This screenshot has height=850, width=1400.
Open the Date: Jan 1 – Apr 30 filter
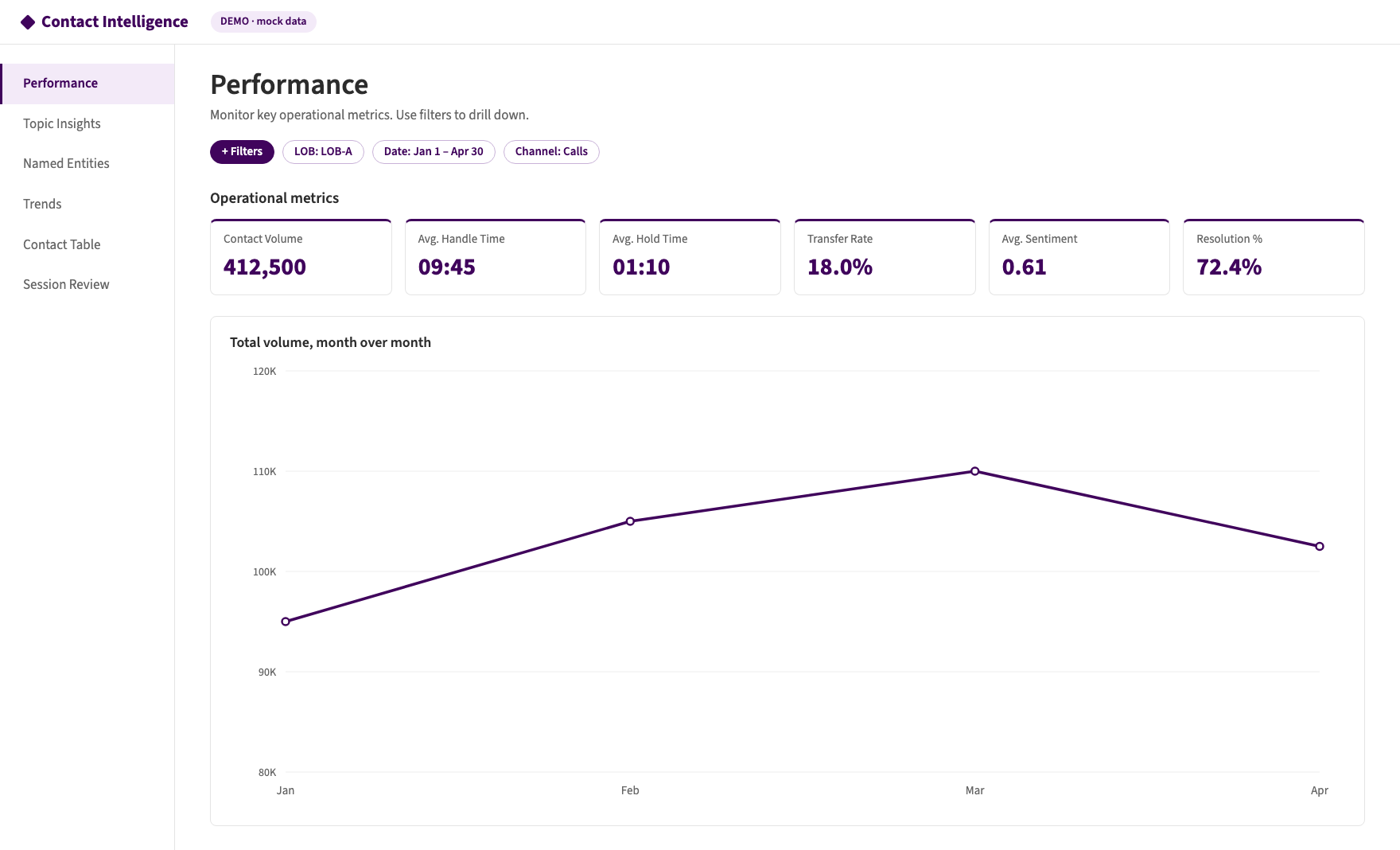click(x=434, y=152)
